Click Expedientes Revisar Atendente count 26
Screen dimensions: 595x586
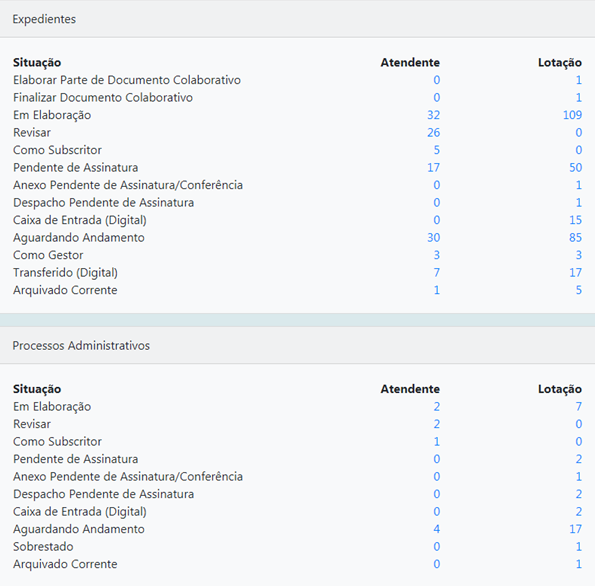[x=433, y=132]
